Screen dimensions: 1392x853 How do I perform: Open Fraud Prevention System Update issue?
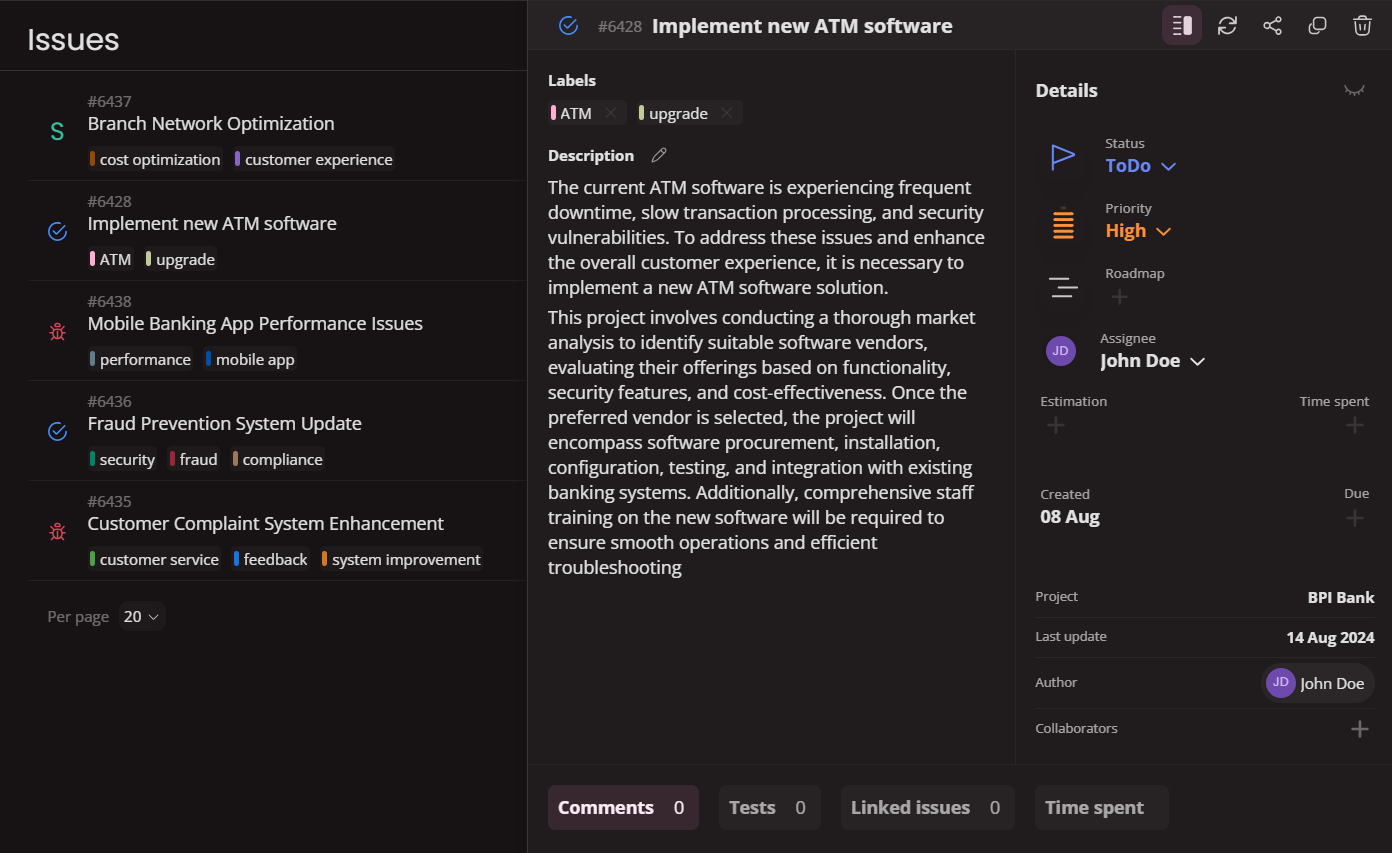tap(225, 424)
